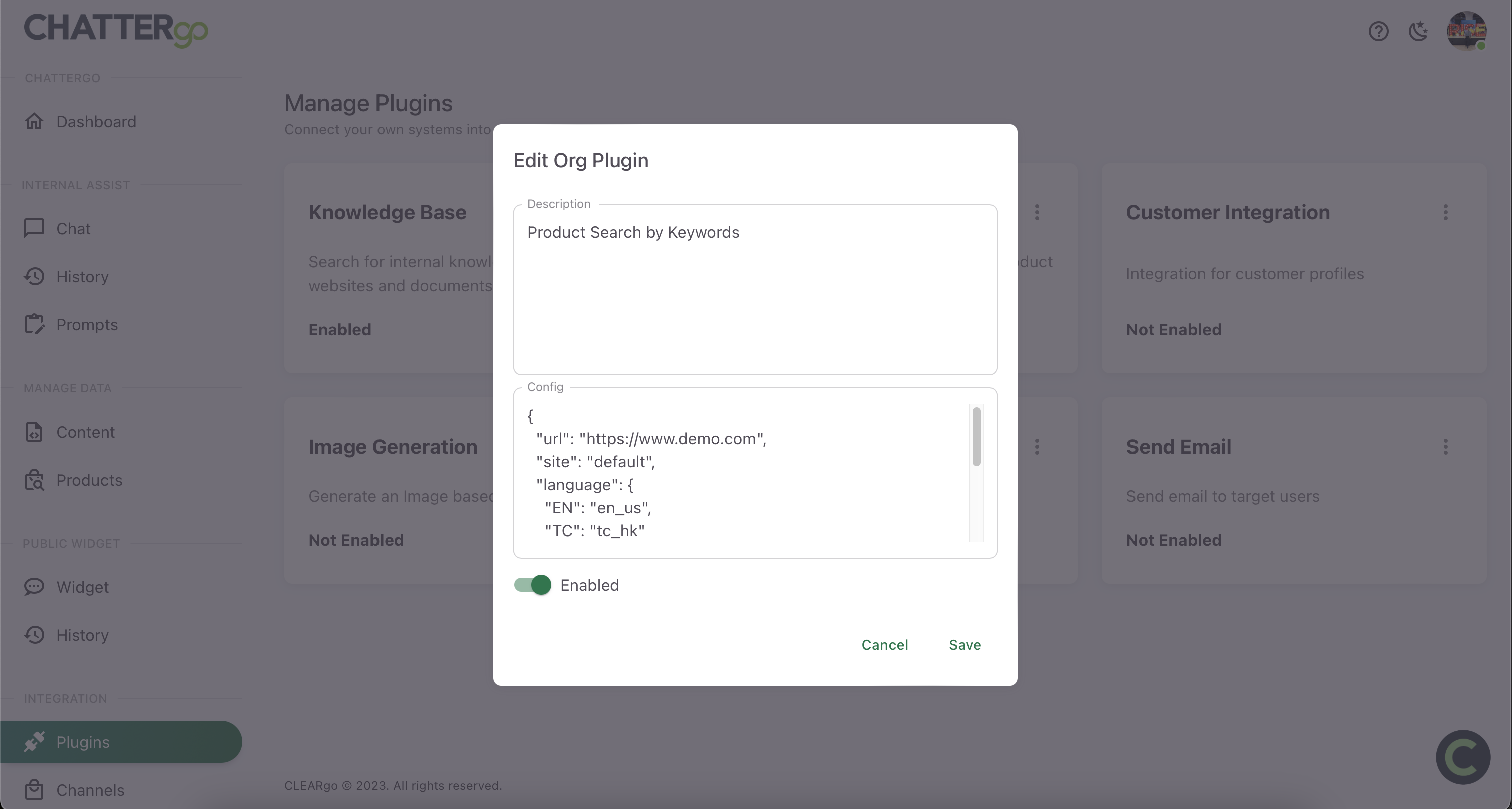Click "Not Enabled" on Image Generation card
Image resolution: width=1512 pixels, height=809 pixels.
pos(356,540)
